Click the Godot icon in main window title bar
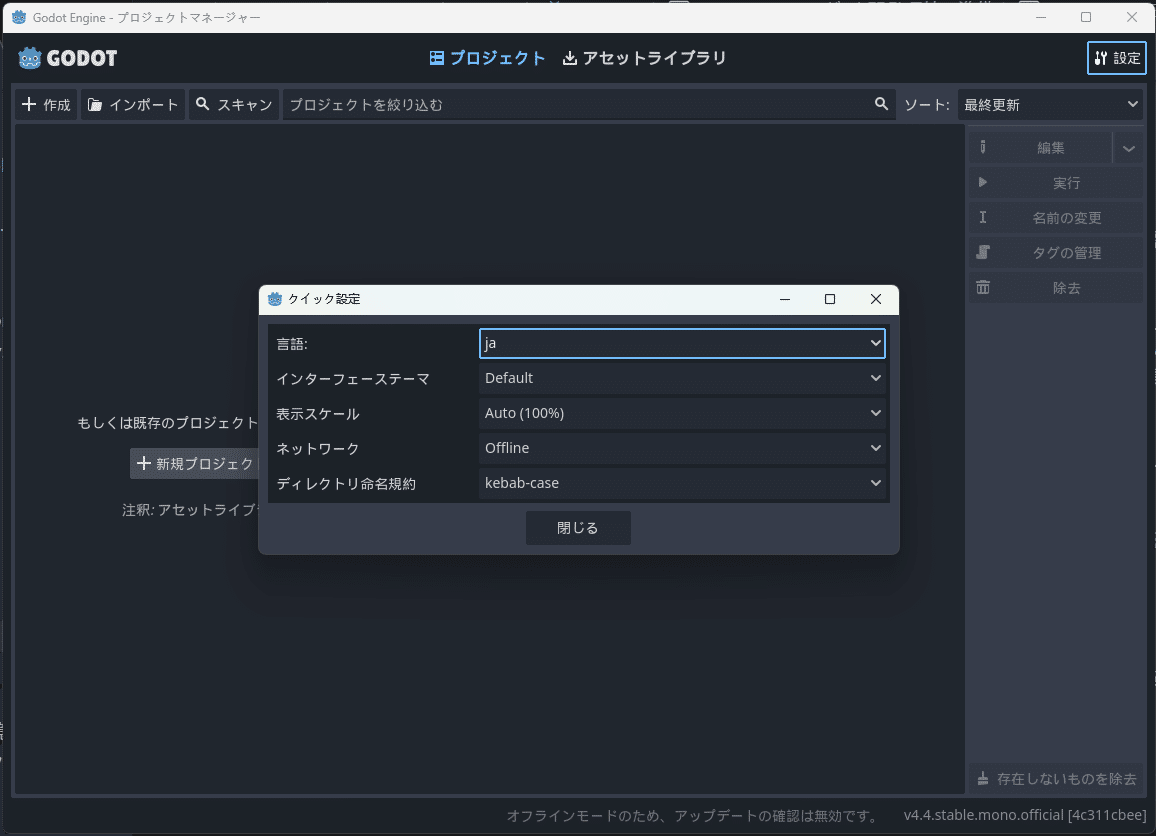 pos(19,17)
